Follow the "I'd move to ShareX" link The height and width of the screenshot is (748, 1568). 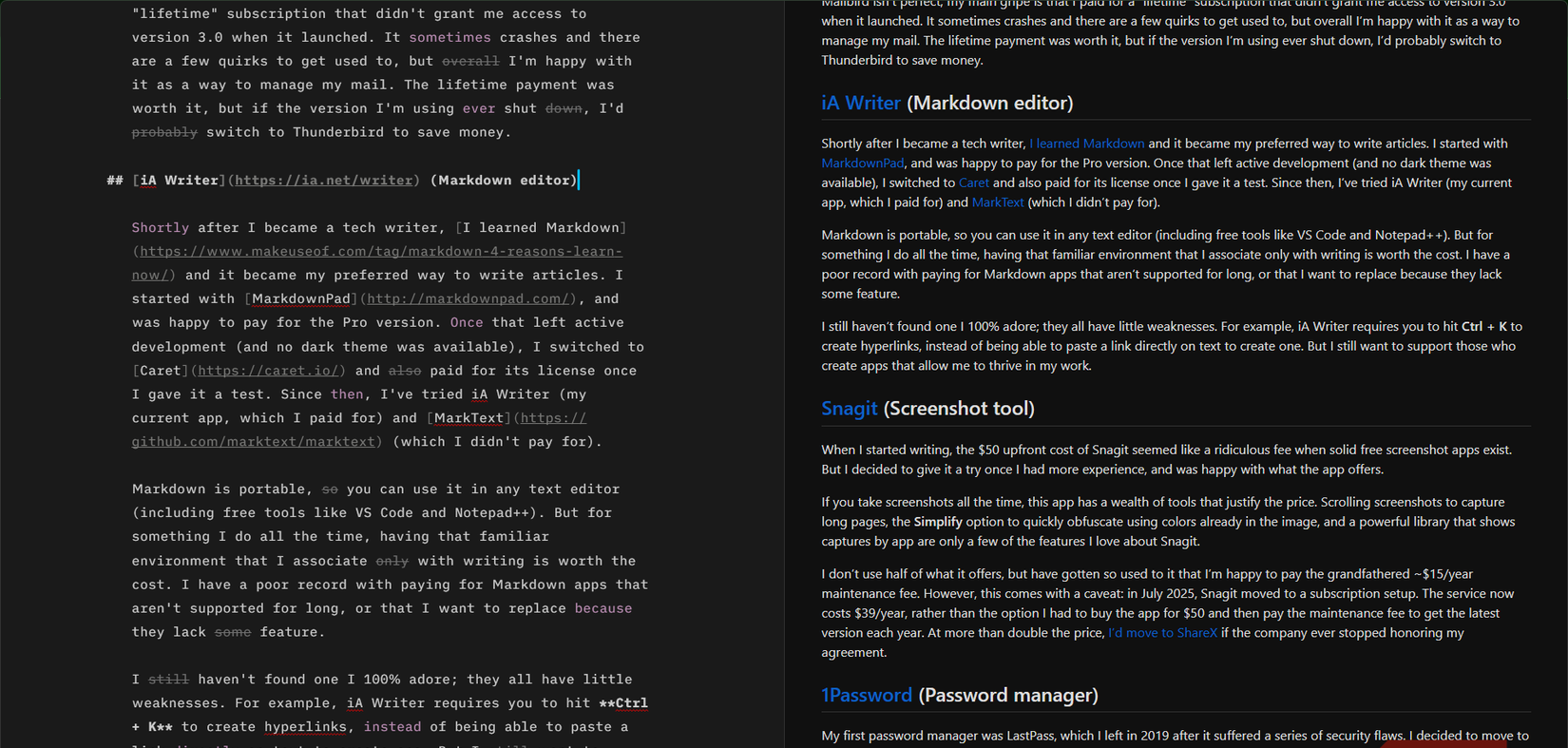pyautogui.click(x=1162, y=633)
